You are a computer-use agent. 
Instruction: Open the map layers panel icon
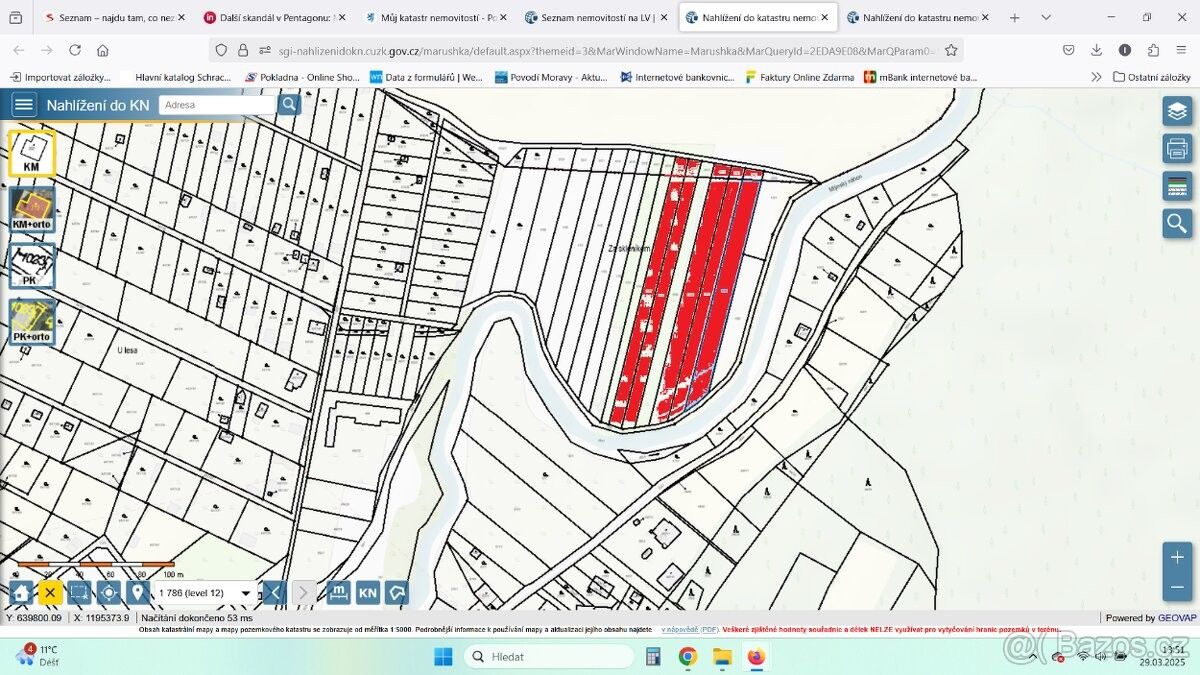click(1177, 111)
